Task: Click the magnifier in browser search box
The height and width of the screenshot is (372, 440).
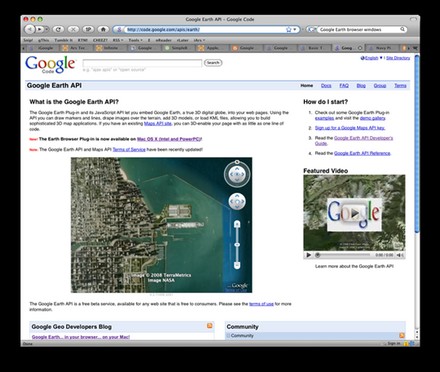Action: pyautogui.click(x=403, y=29)
